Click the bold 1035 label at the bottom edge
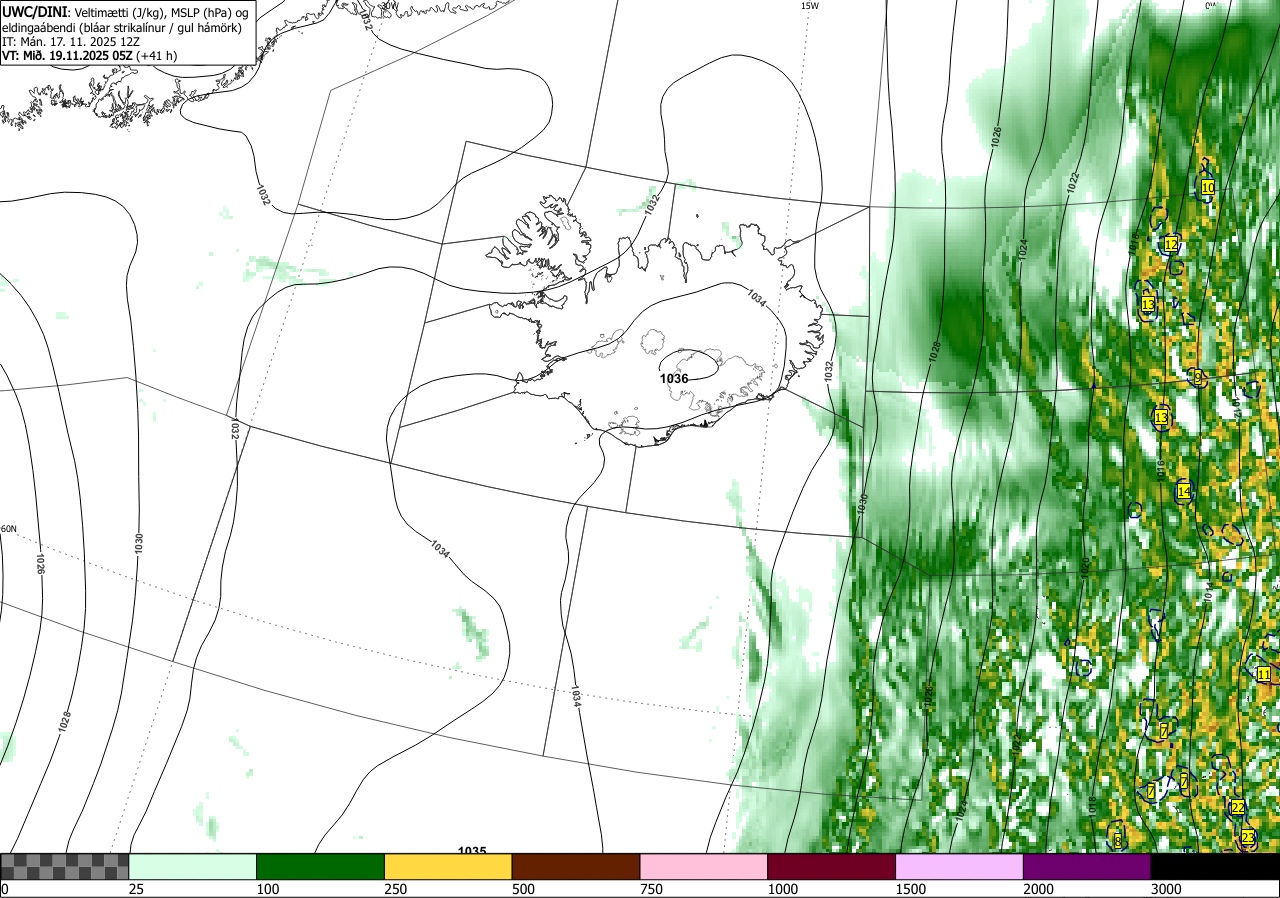Viewport: 1280px width, 898px height. [472, 851]
